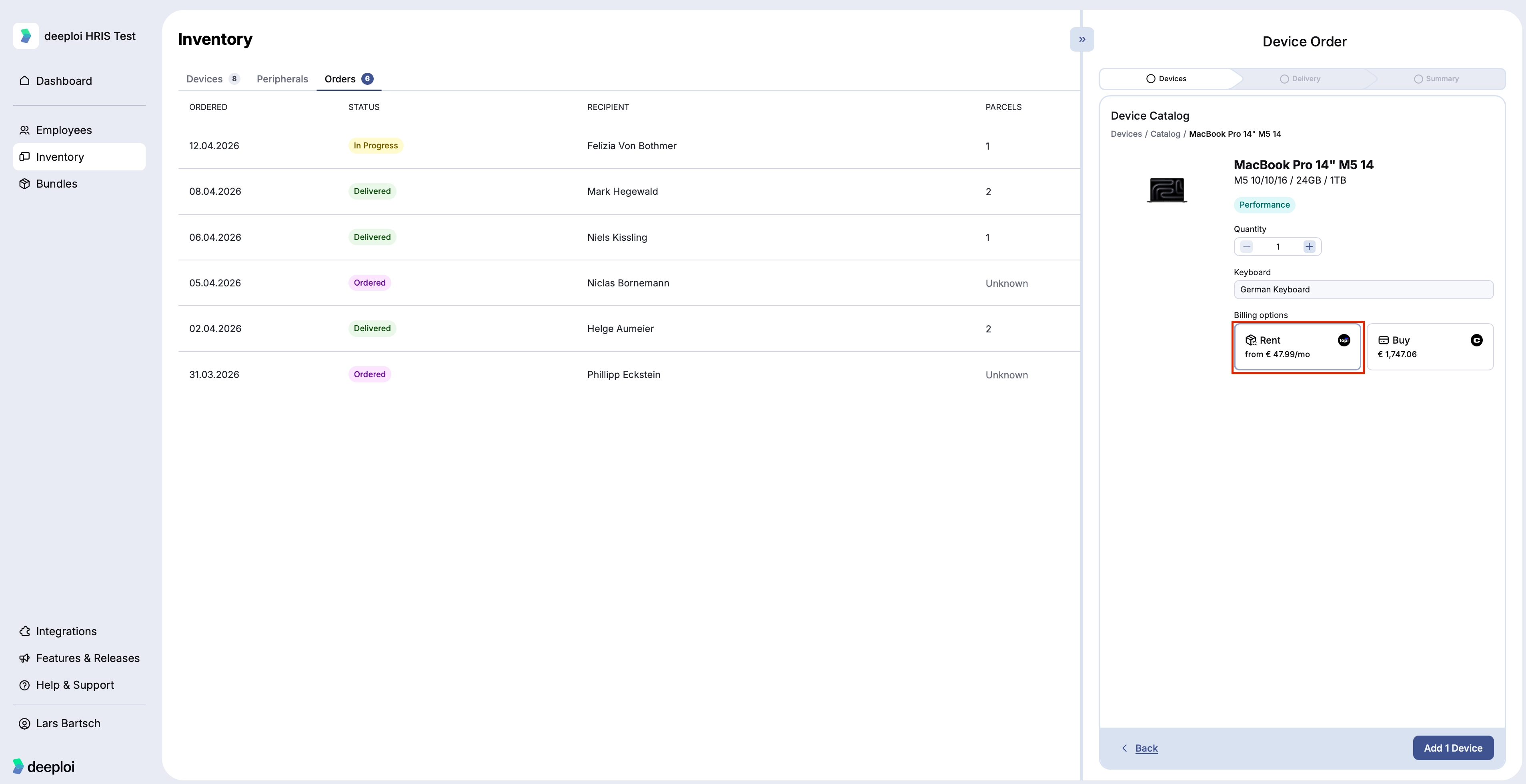The image size is (1526, 784).
Task: Click the Delivery step in order wizard
Action: (x=1300, y=79)
